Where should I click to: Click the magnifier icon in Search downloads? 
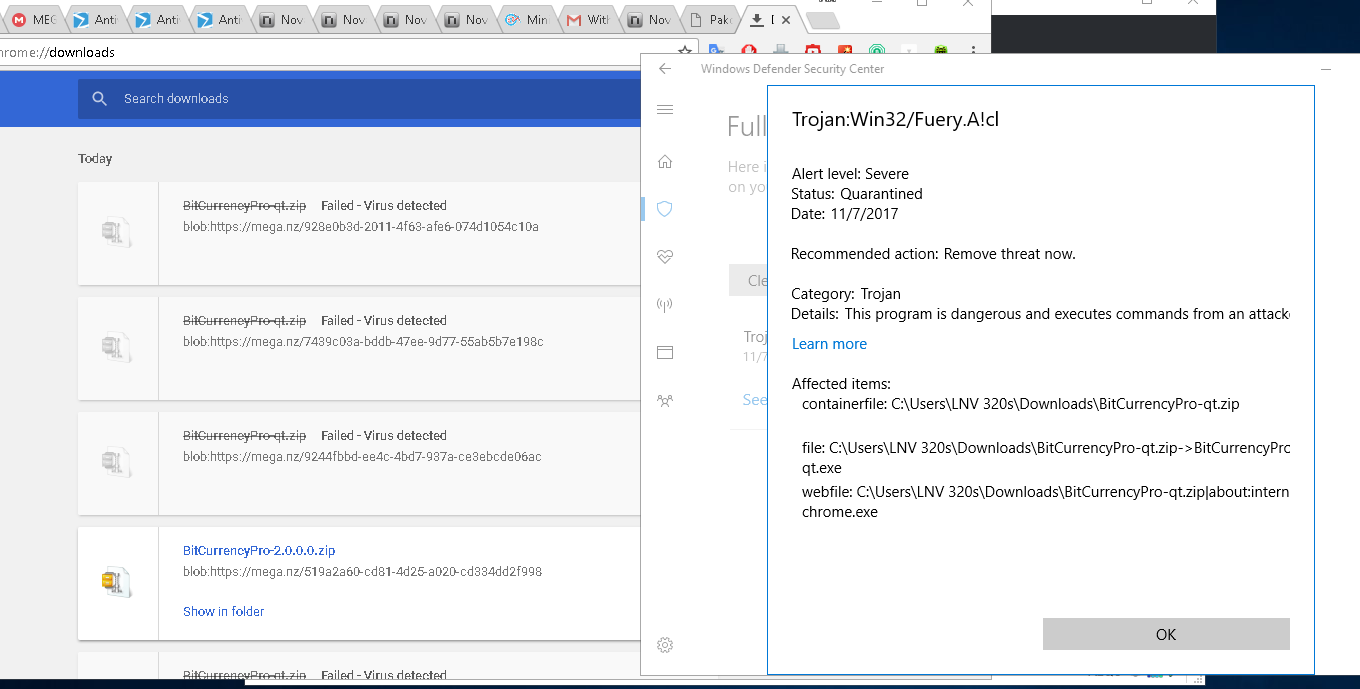click(99, 98)
